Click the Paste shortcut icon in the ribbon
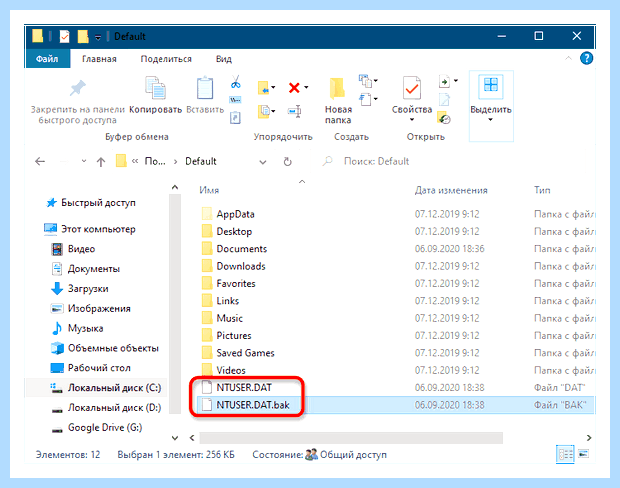The image size is (620, 488). click(235, 117)
